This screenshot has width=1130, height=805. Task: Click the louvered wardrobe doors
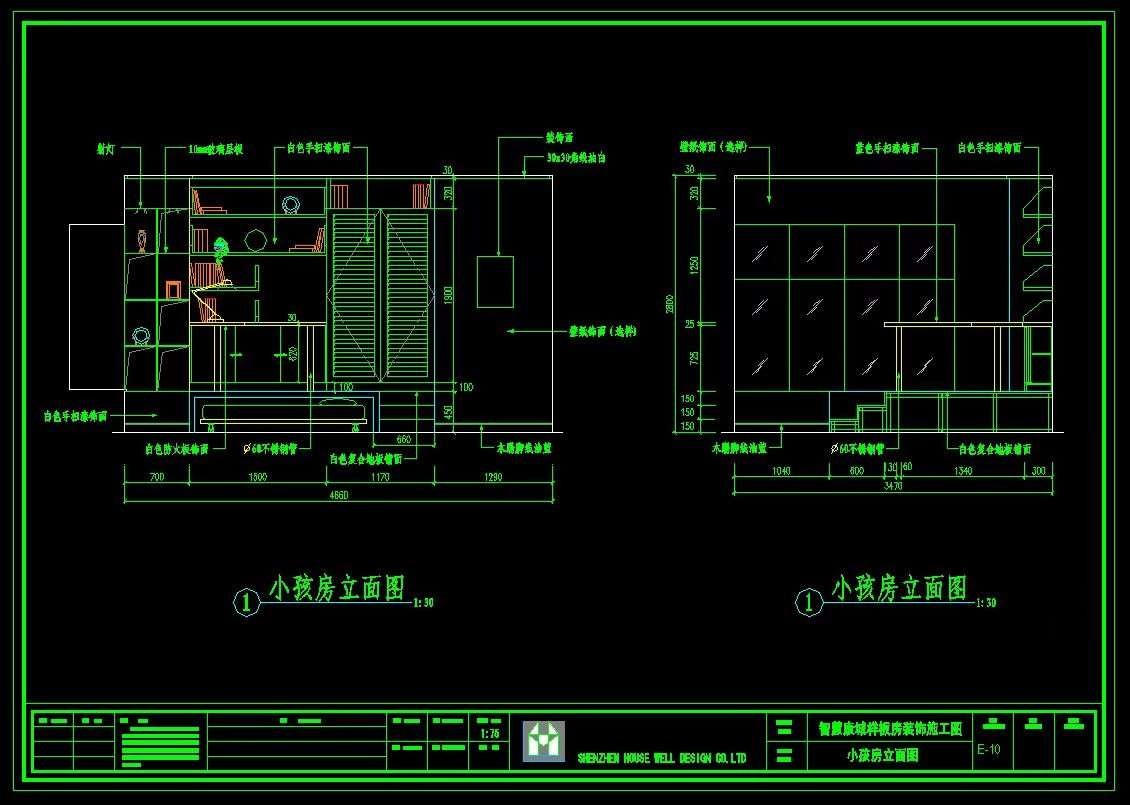[380, 294]
